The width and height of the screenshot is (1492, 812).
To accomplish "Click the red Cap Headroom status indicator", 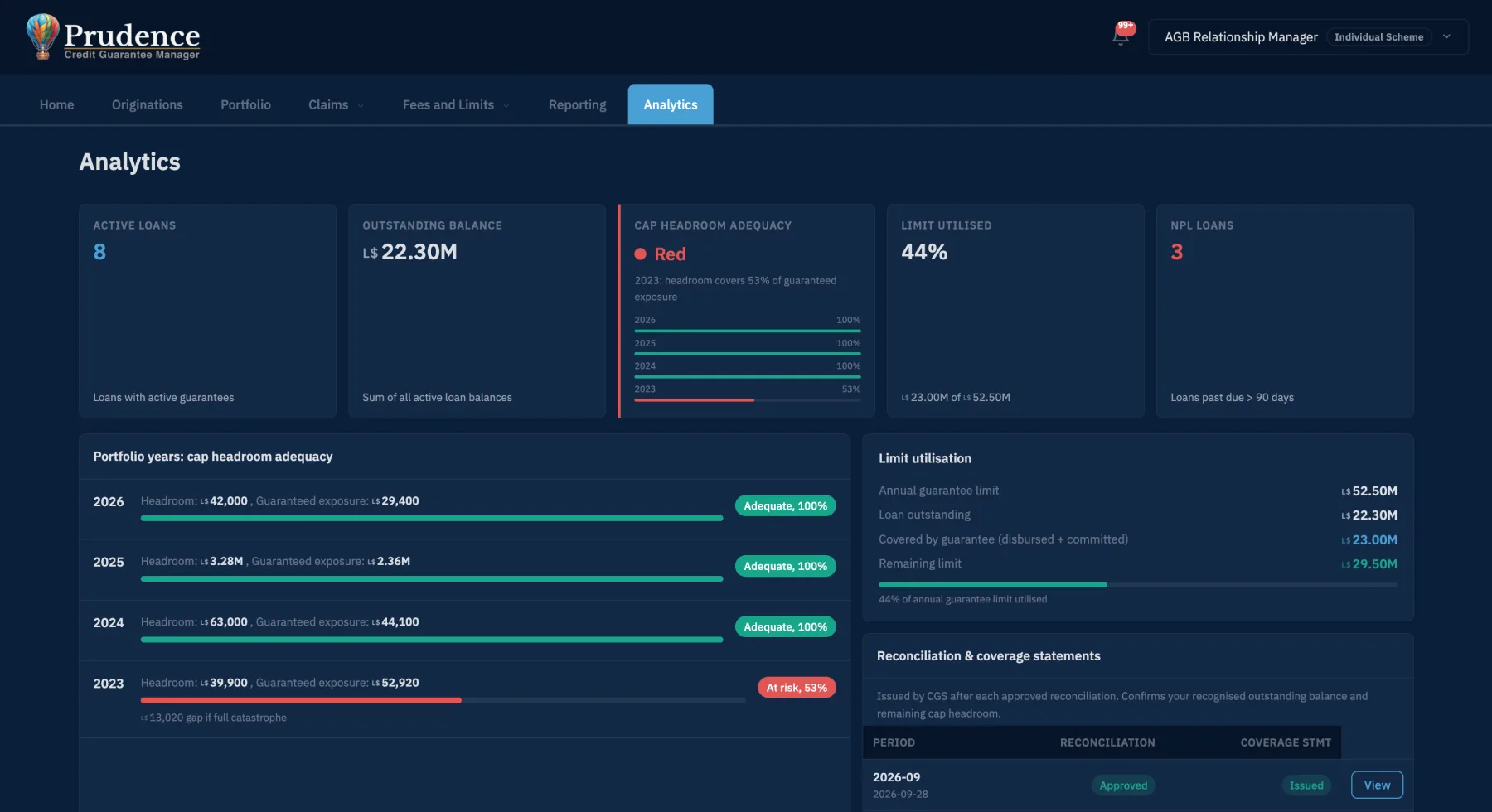I will (x=661, y=254).
